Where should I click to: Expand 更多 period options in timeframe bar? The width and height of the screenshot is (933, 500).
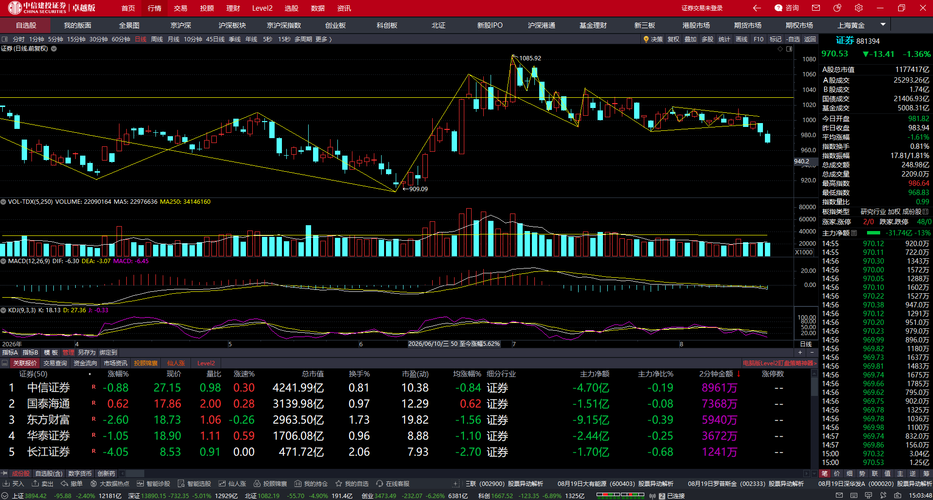pyautogui.click(x=323, y=39)
